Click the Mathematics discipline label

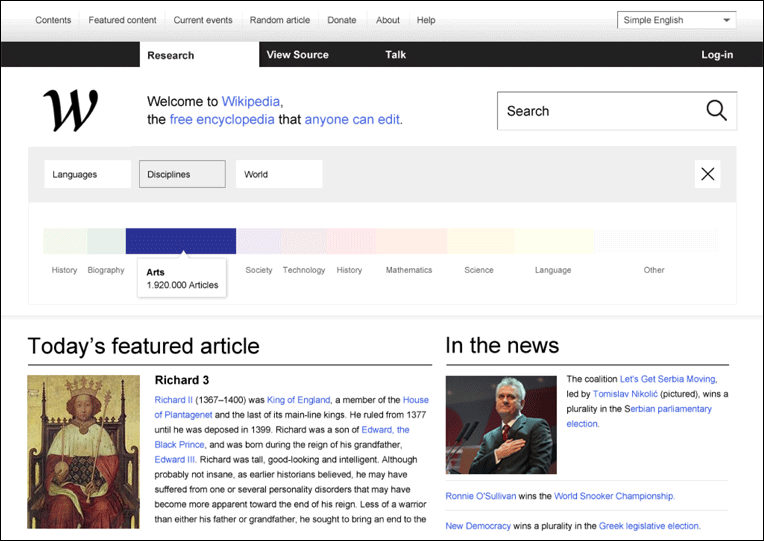409,270
